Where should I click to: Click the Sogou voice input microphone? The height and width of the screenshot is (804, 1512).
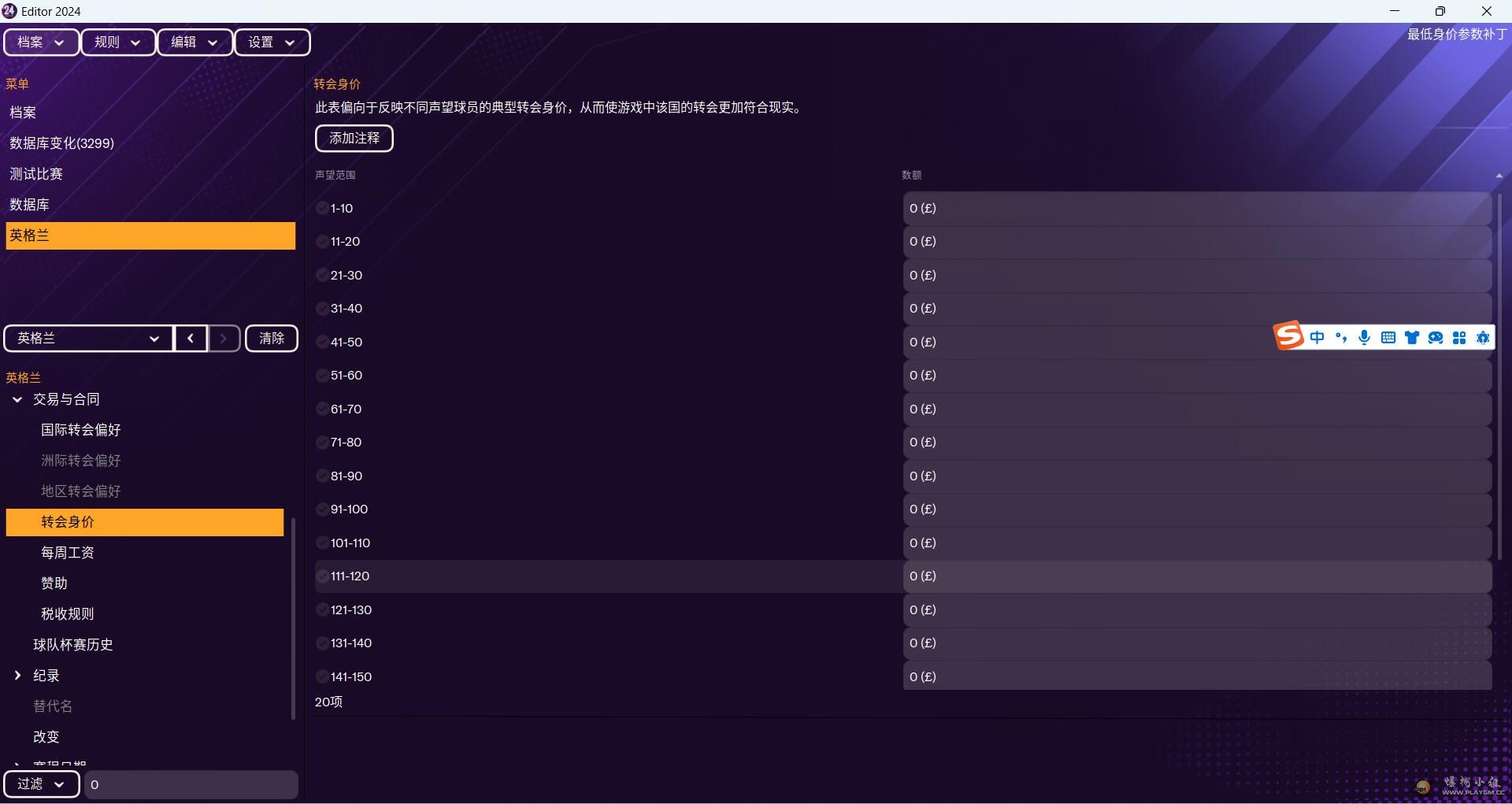pos(1365,338)
